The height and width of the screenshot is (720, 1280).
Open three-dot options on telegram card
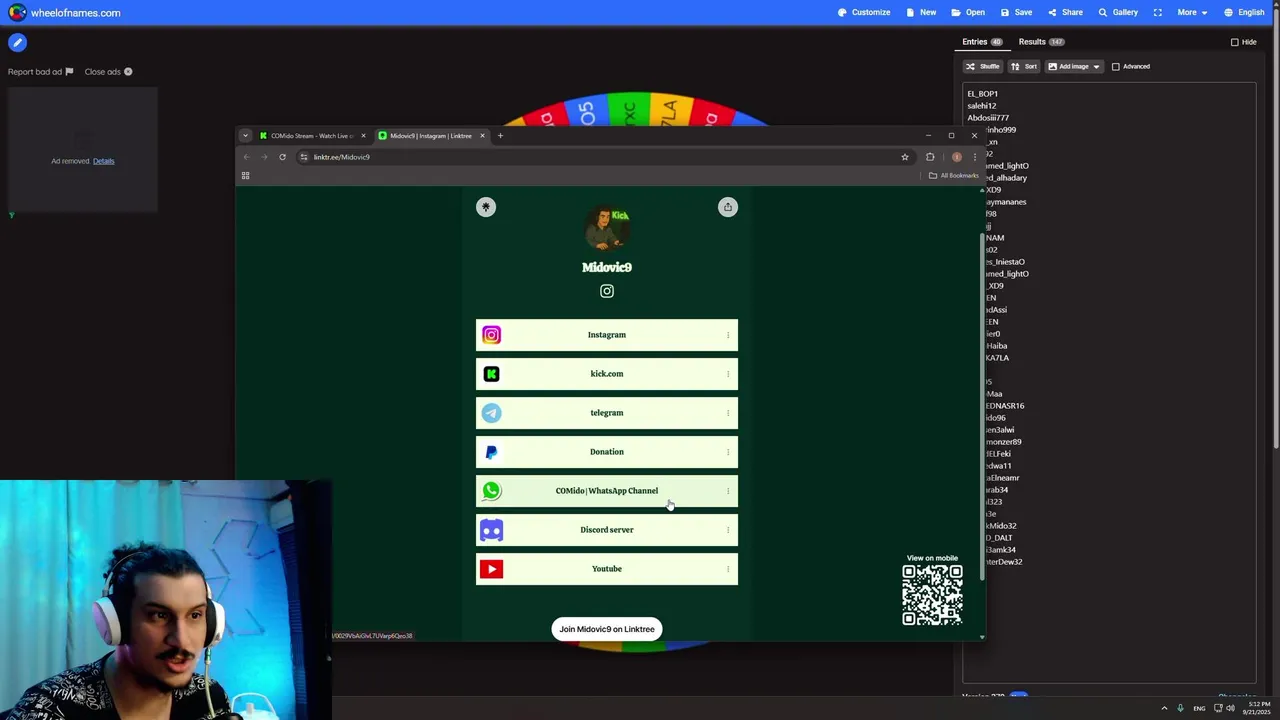click(x=727, y=413)
